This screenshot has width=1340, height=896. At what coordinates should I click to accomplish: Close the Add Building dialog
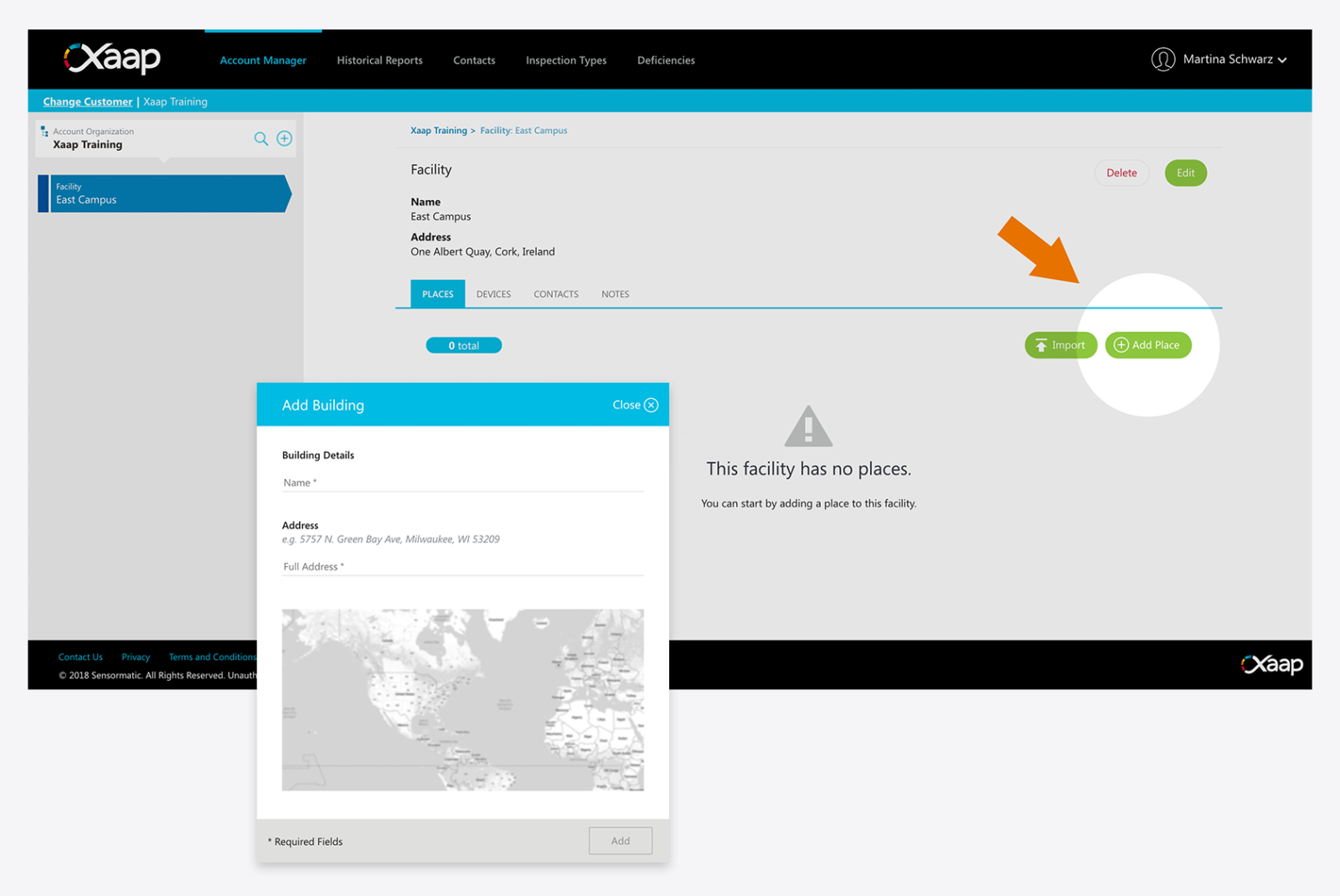(634, 404)
